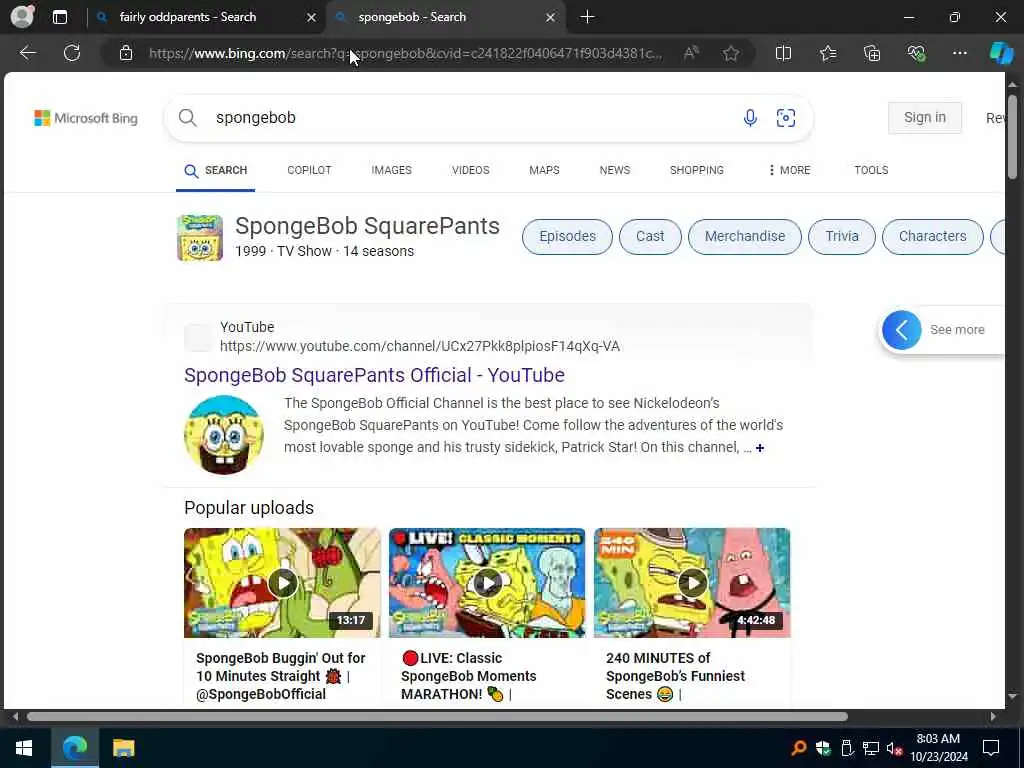Screen dimensions: 1024x768
Task: Click the Cast chip
Action: pos(650,236)
